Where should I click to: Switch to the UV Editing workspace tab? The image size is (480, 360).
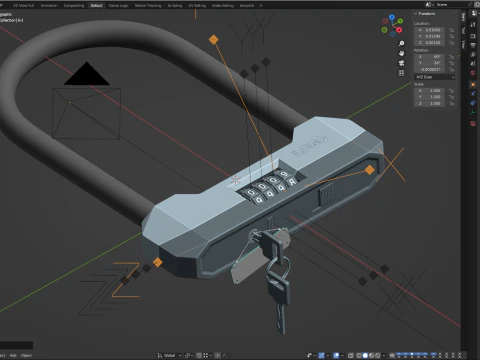pos(197,5)
